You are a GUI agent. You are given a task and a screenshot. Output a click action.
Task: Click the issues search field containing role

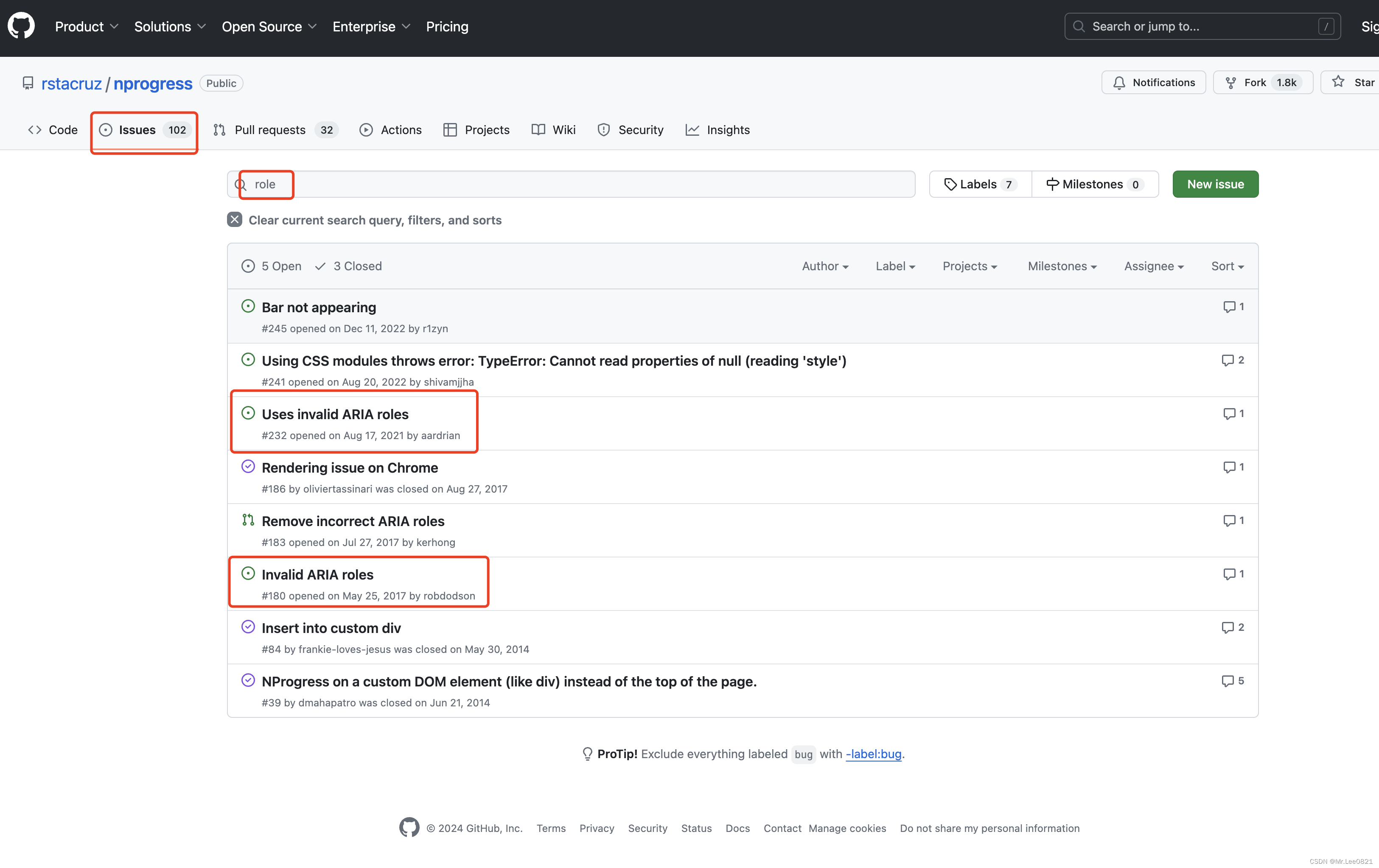tap(573, 185)
